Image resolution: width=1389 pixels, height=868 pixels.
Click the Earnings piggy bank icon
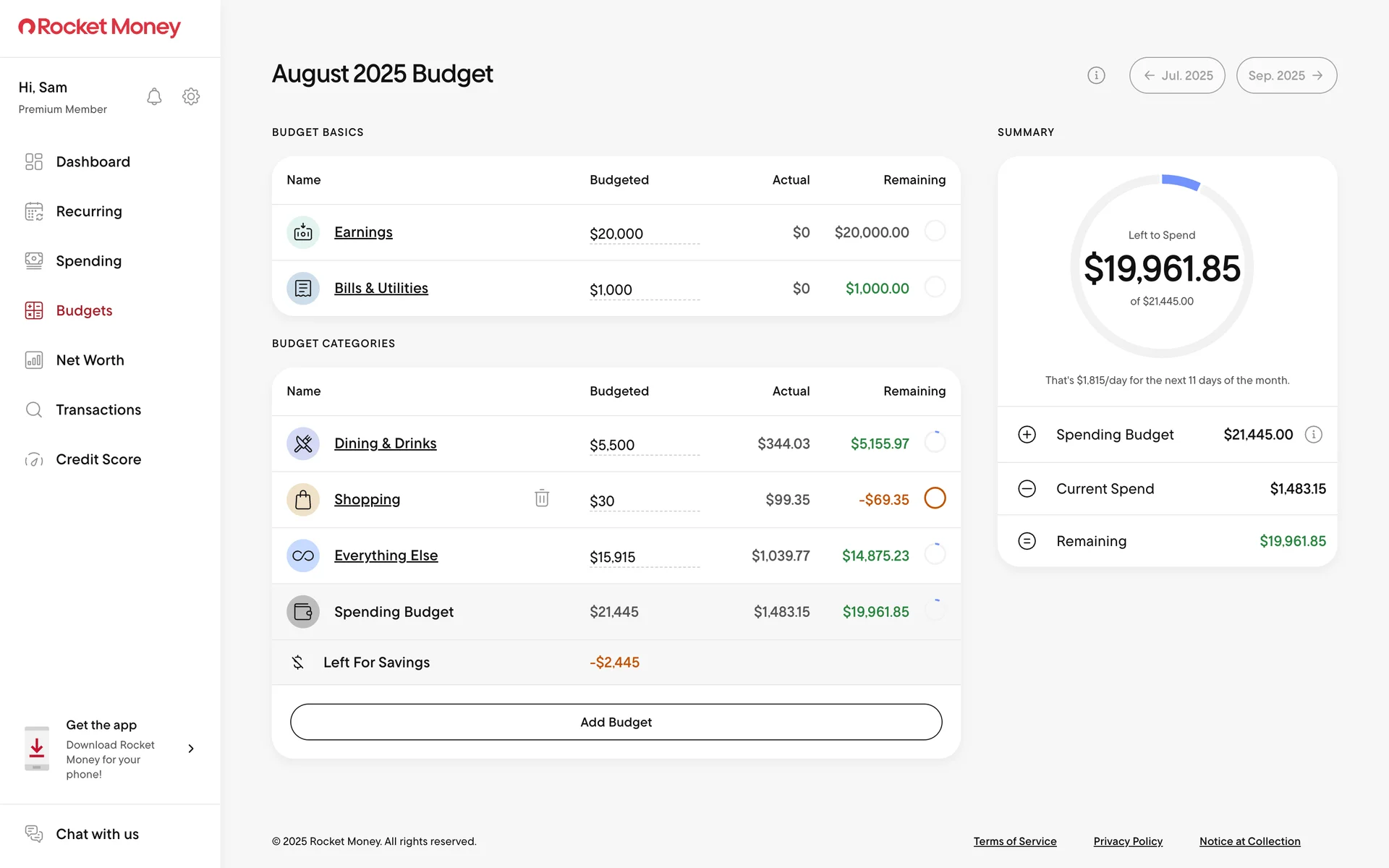pos(303,232)
